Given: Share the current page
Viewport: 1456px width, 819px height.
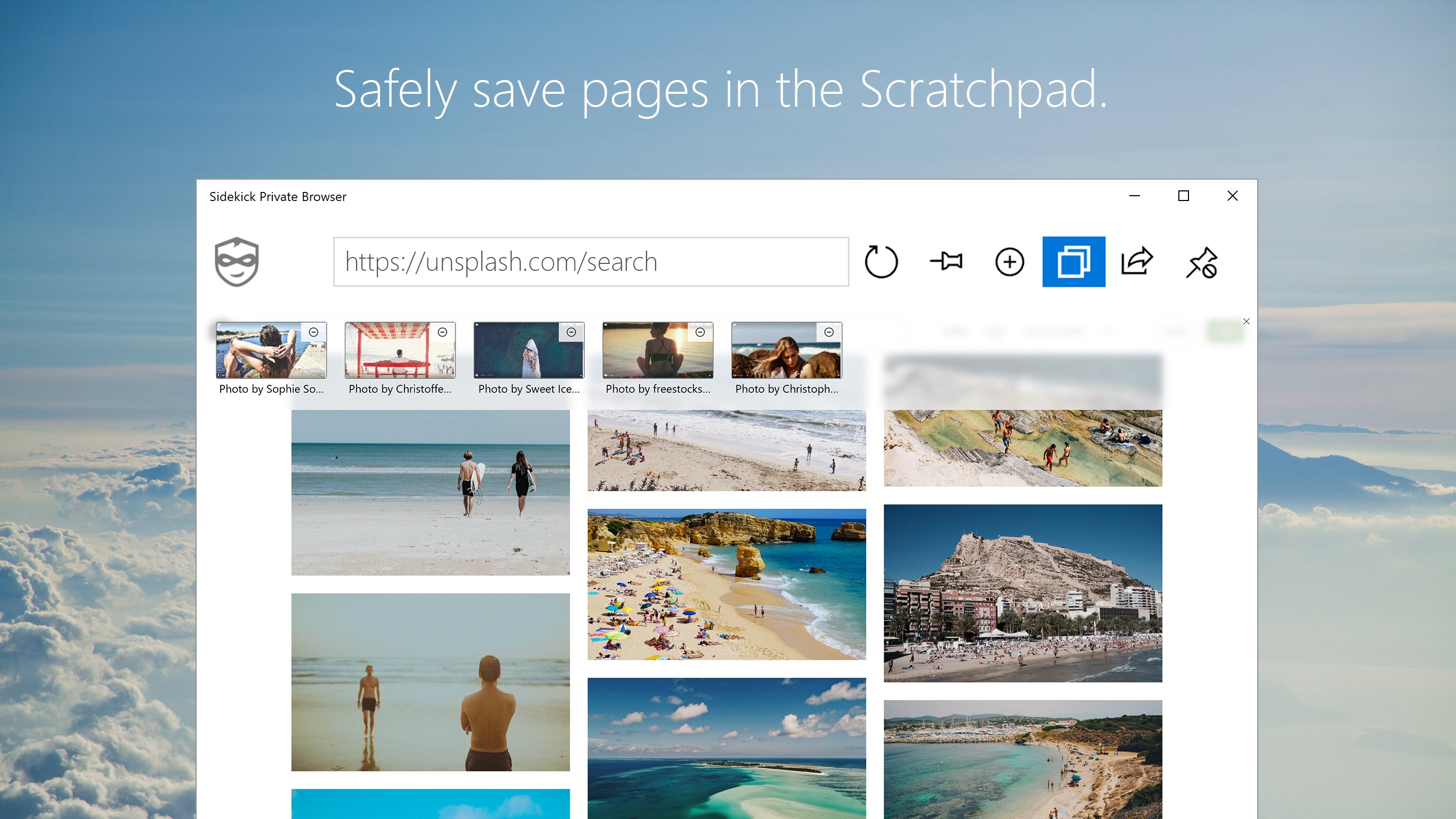Looking at the screenshot, I should pos(1137,261).
